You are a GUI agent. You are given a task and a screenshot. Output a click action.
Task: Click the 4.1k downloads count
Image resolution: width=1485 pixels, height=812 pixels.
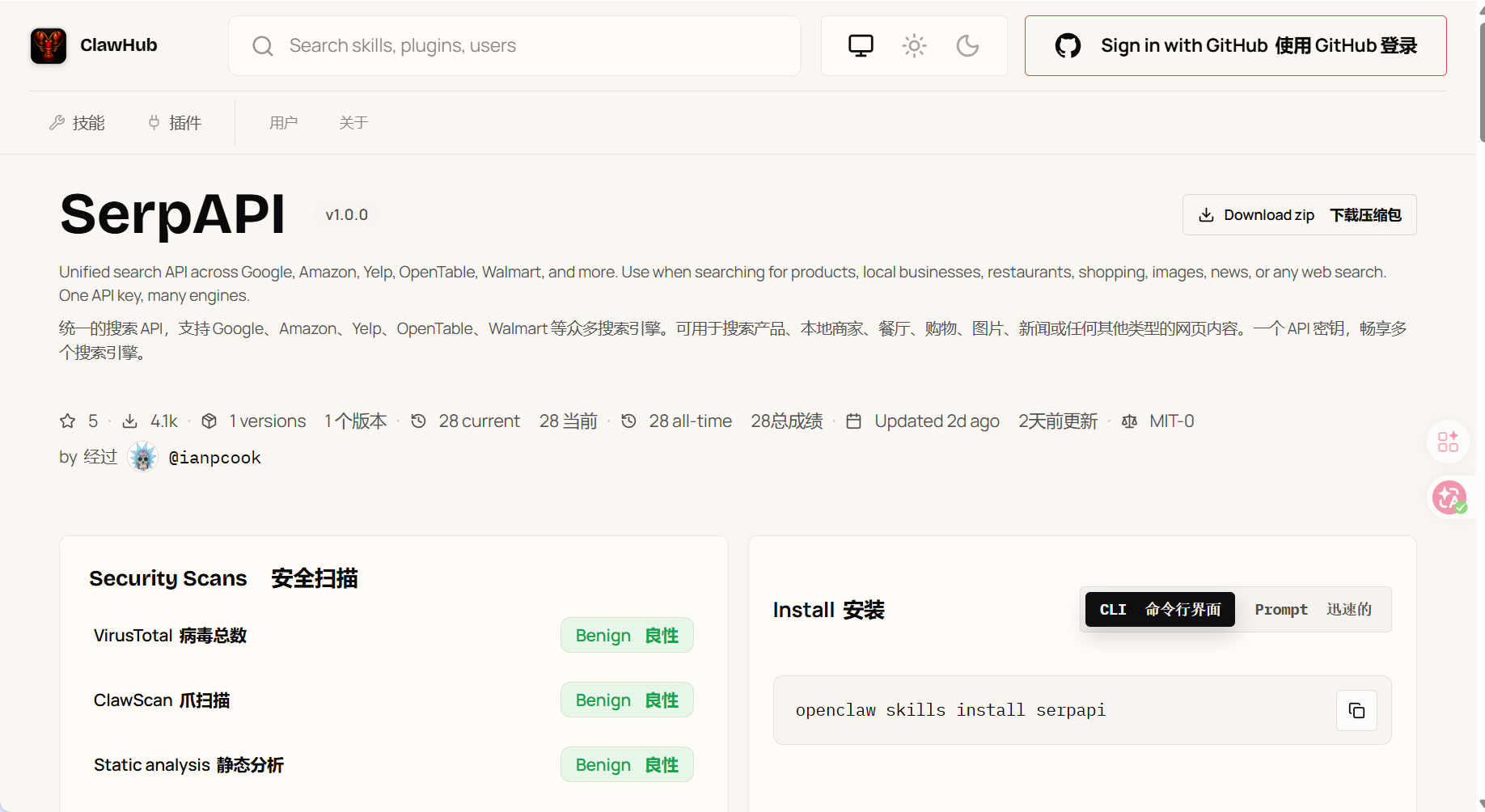click(164, 421)
